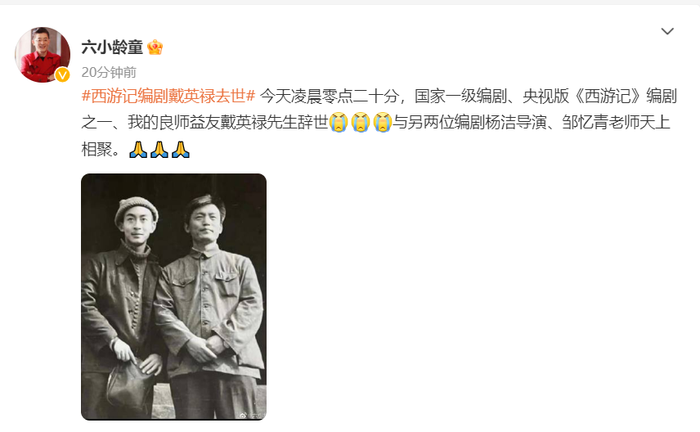Expand the post options chevron menu
The width and height of the screenshot is (700, 432).
point(667,31)
